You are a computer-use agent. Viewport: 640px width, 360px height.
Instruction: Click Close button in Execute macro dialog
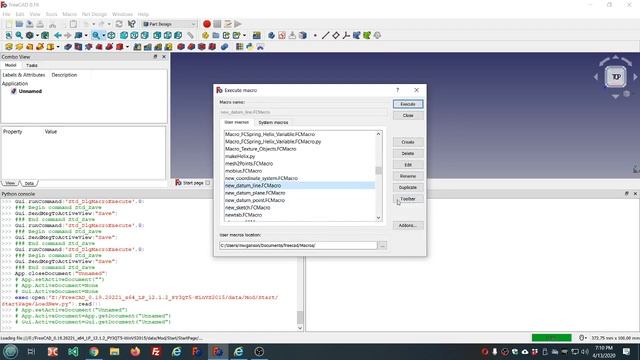click(408, 116)
